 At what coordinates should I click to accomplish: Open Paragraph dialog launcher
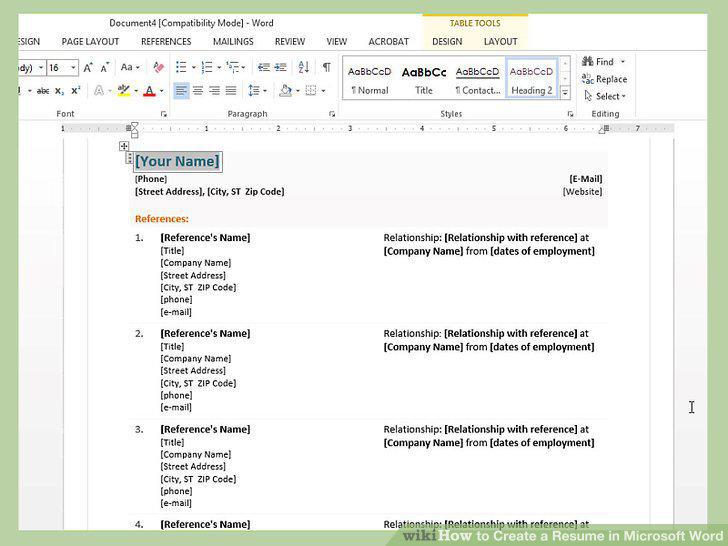[332, 114]
